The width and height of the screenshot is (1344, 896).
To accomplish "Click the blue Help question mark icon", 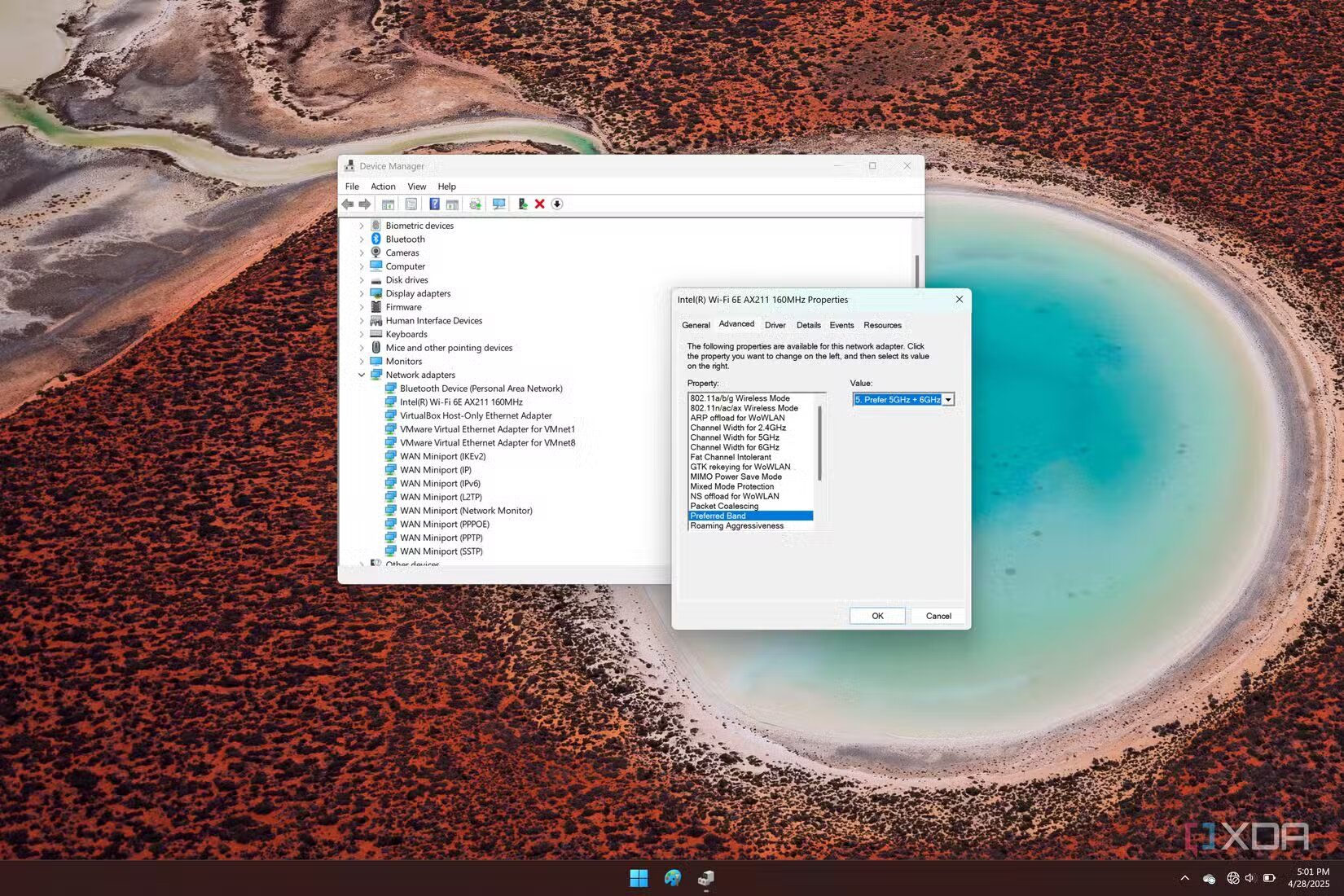I will (434, 204).
